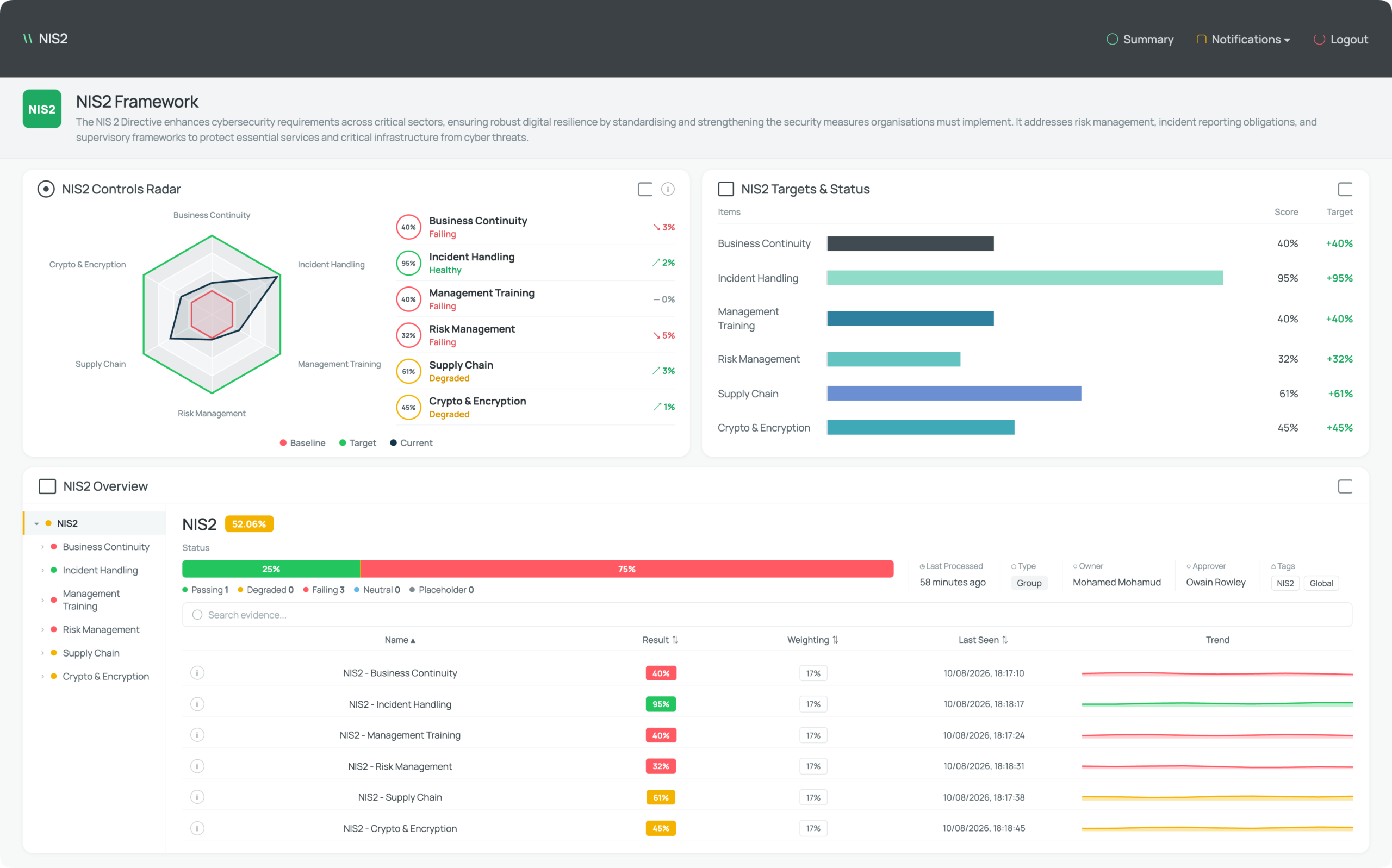1392x868 pixels.
Task: Click the NIS2 logo in the header
Action: click(45, 39)
